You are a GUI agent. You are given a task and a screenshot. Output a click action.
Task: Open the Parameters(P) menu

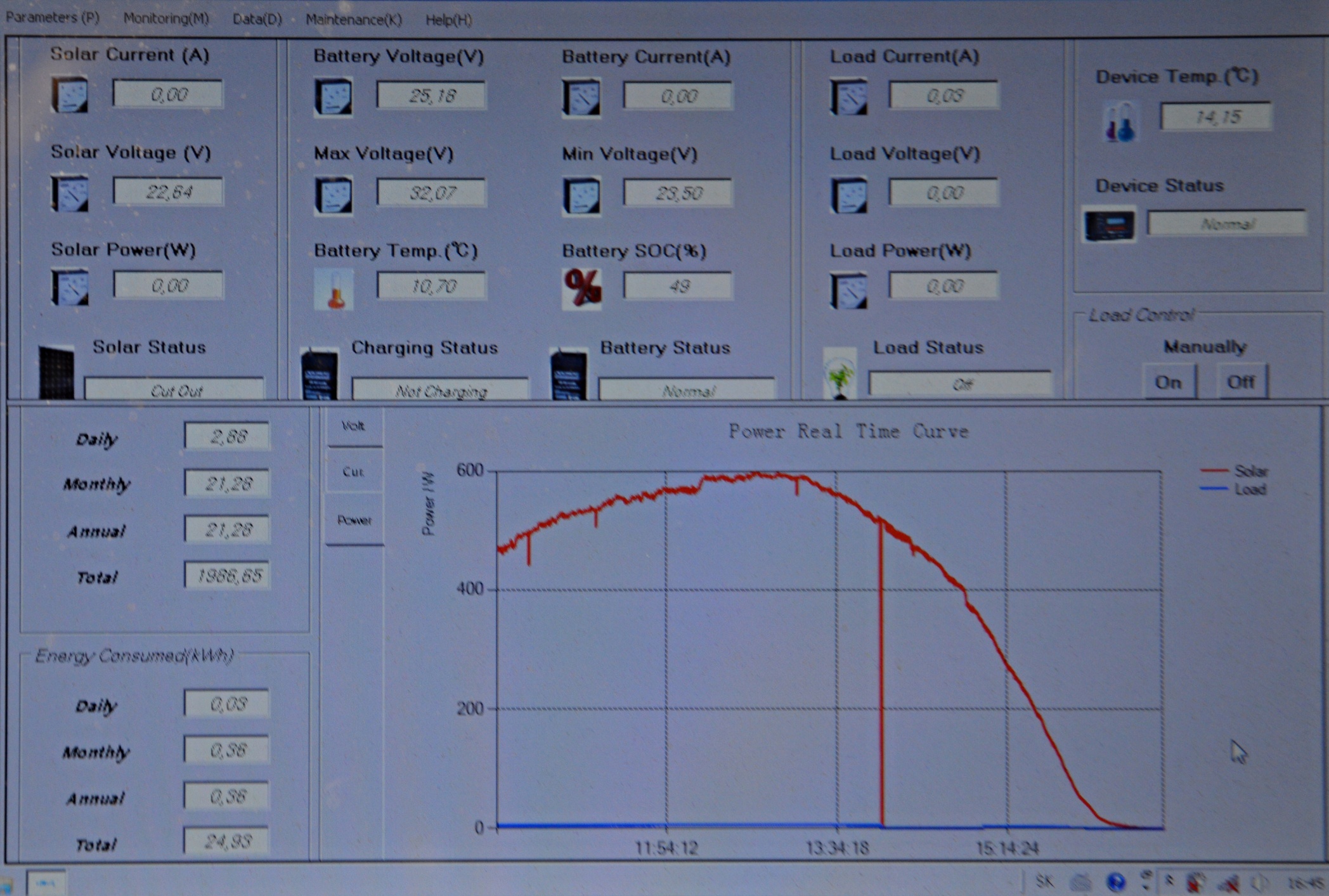[x=53, y=18]
